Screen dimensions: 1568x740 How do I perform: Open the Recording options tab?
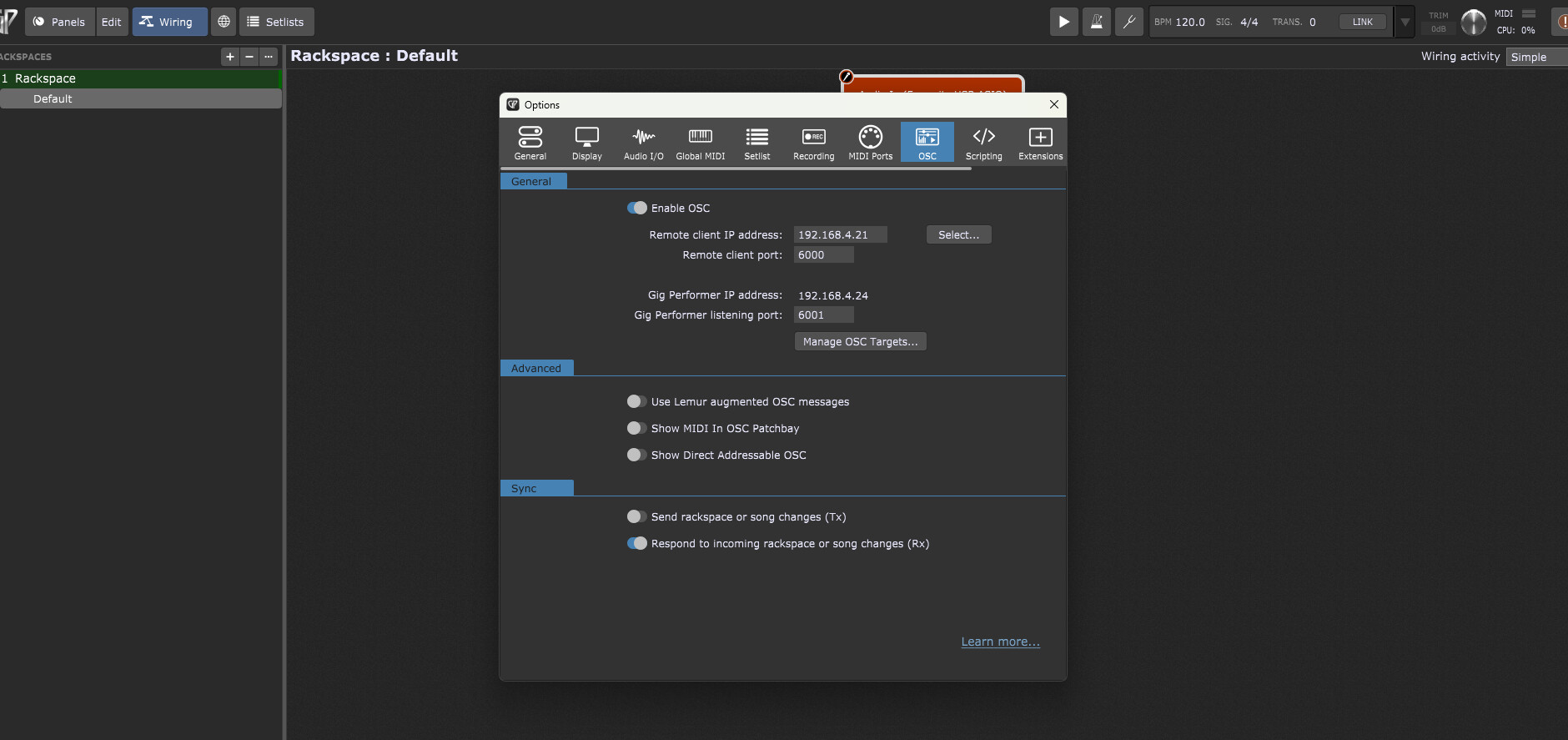[814, 143]
